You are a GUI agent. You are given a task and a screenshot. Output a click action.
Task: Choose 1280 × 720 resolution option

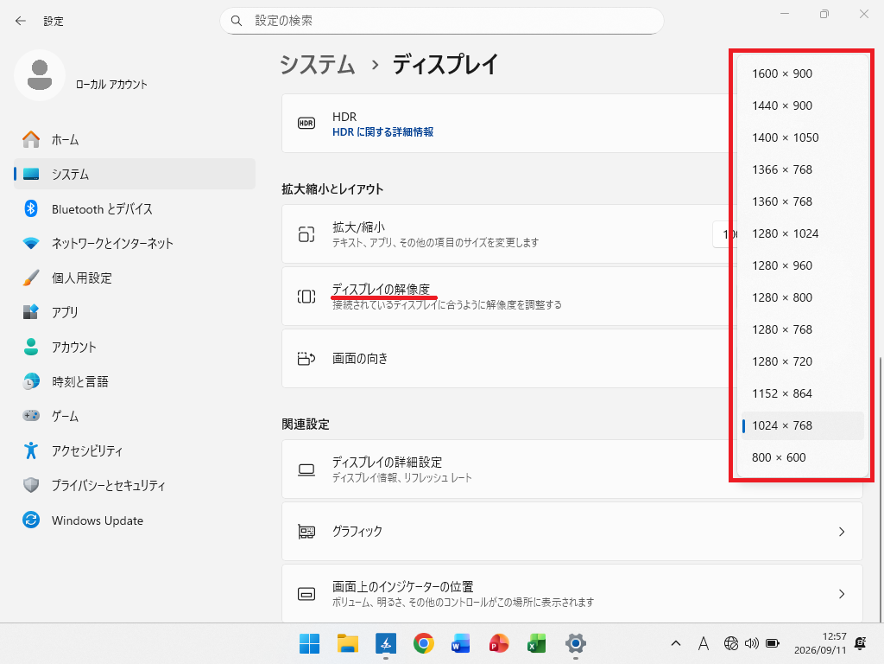coord(802,361)
